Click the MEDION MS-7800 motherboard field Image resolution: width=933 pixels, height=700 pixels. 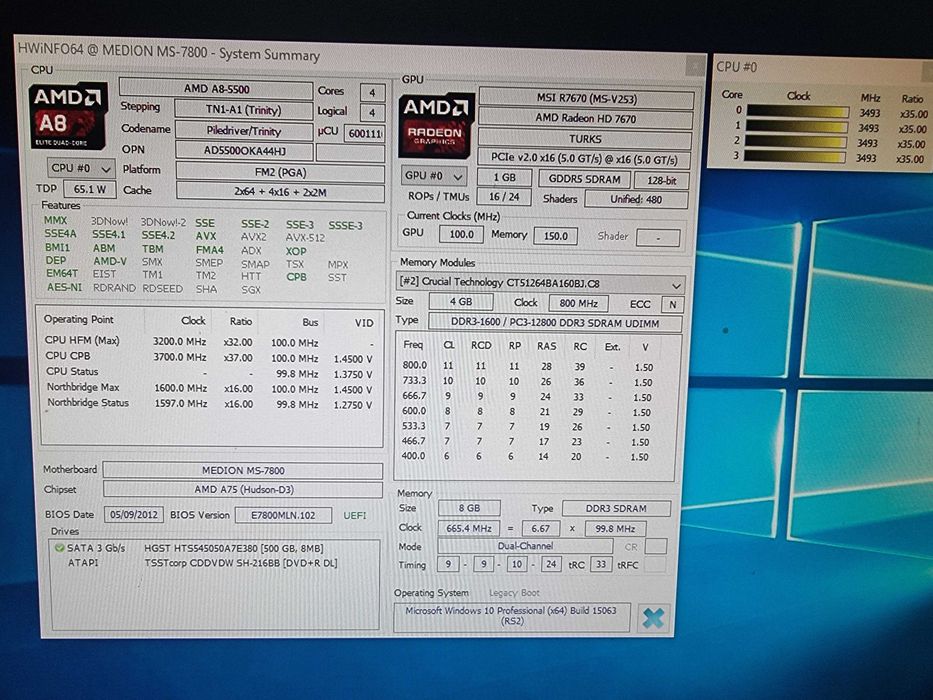(243, 470)
